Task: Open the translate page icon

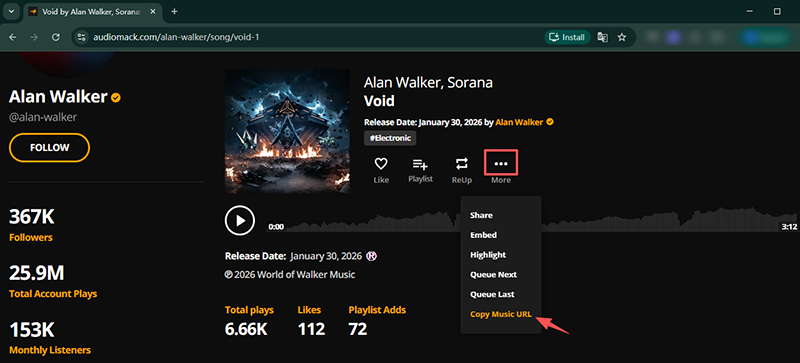Action: (603, 37)
